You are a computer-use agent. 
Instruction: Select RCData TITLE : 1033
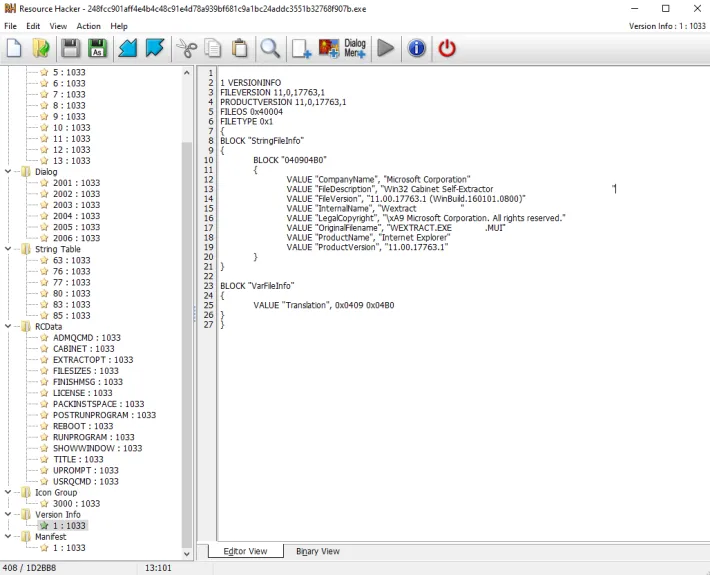coord(78,459)
